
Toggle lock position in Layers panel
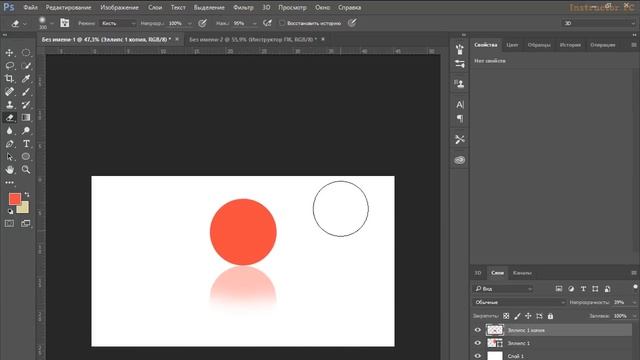pos(528,316)
